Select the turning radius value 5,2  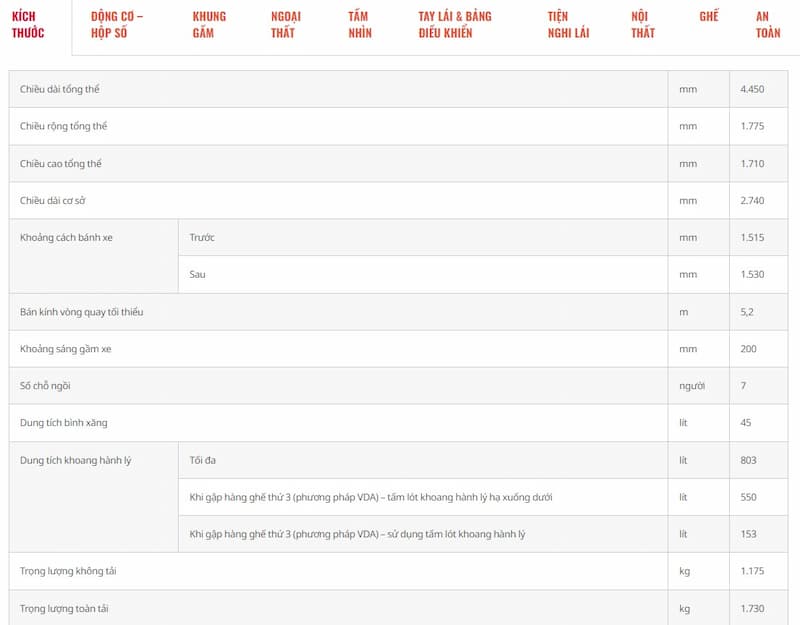click(747, 312)
